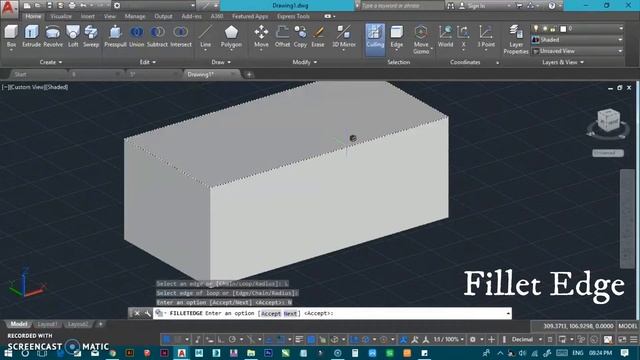Screen dimensions: 640x360
Task: Open the Shaded visual style dropdown
Action: pyautogui.click(x=577, y=40)
